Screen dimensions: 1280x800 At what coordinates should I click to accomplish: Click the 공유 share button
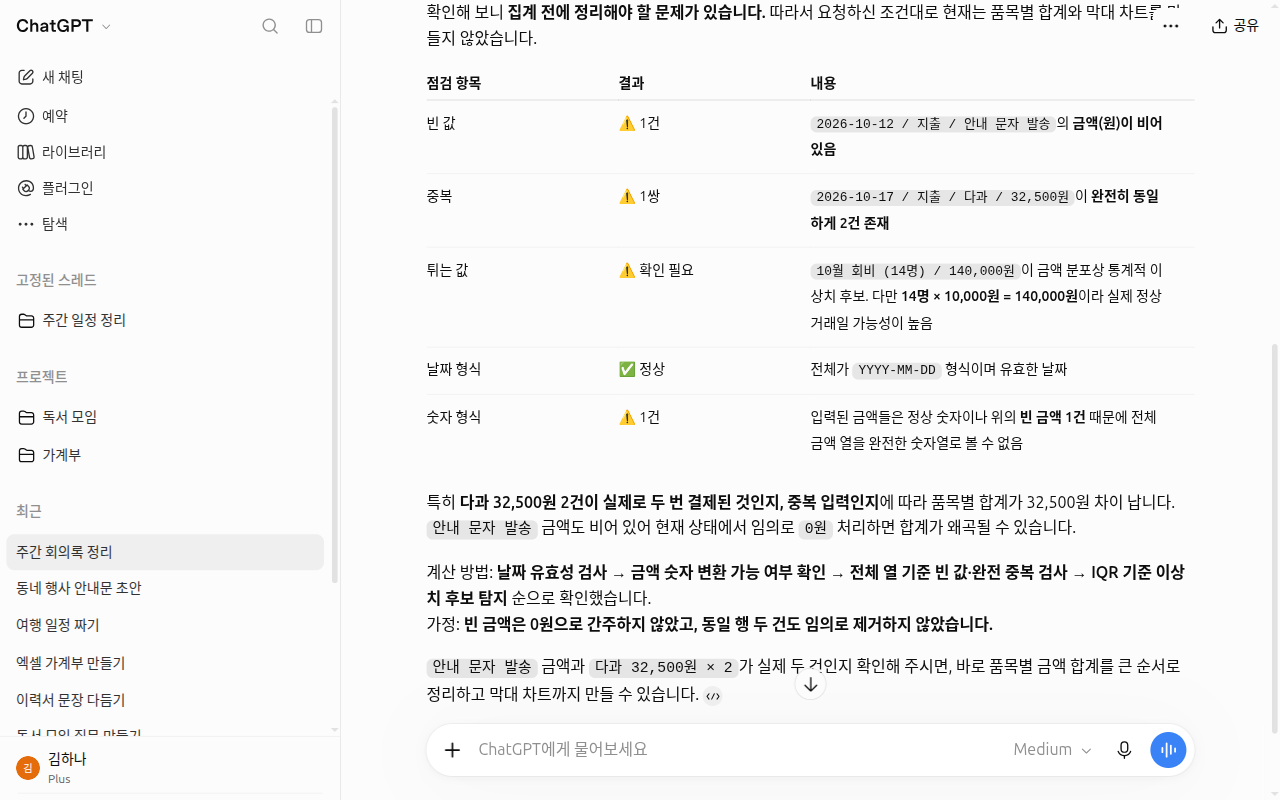coord(1235,26)
